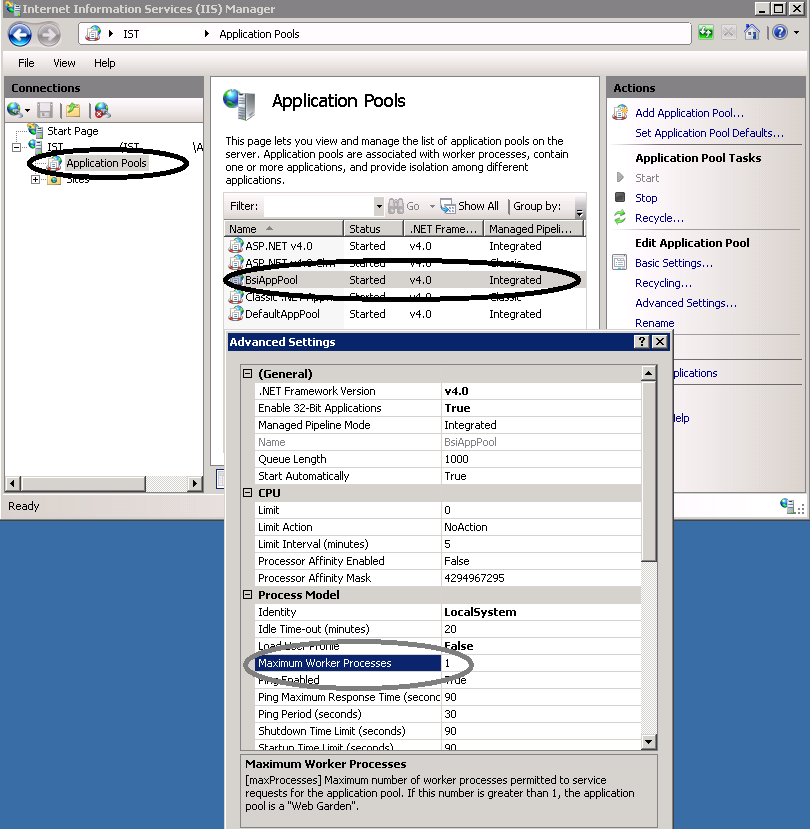Open the Help menu

pos(104,63)
